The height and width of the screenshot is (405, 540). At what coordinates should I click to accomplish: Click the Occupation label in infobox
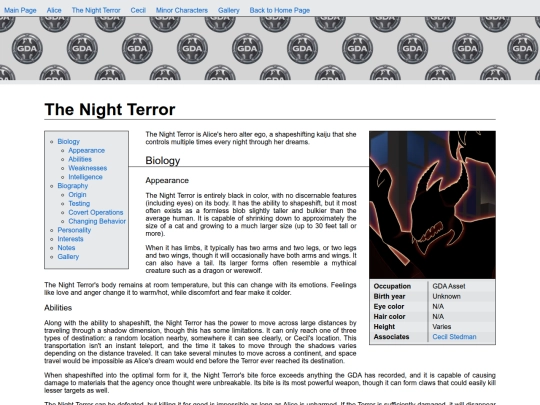coord(392,286)
